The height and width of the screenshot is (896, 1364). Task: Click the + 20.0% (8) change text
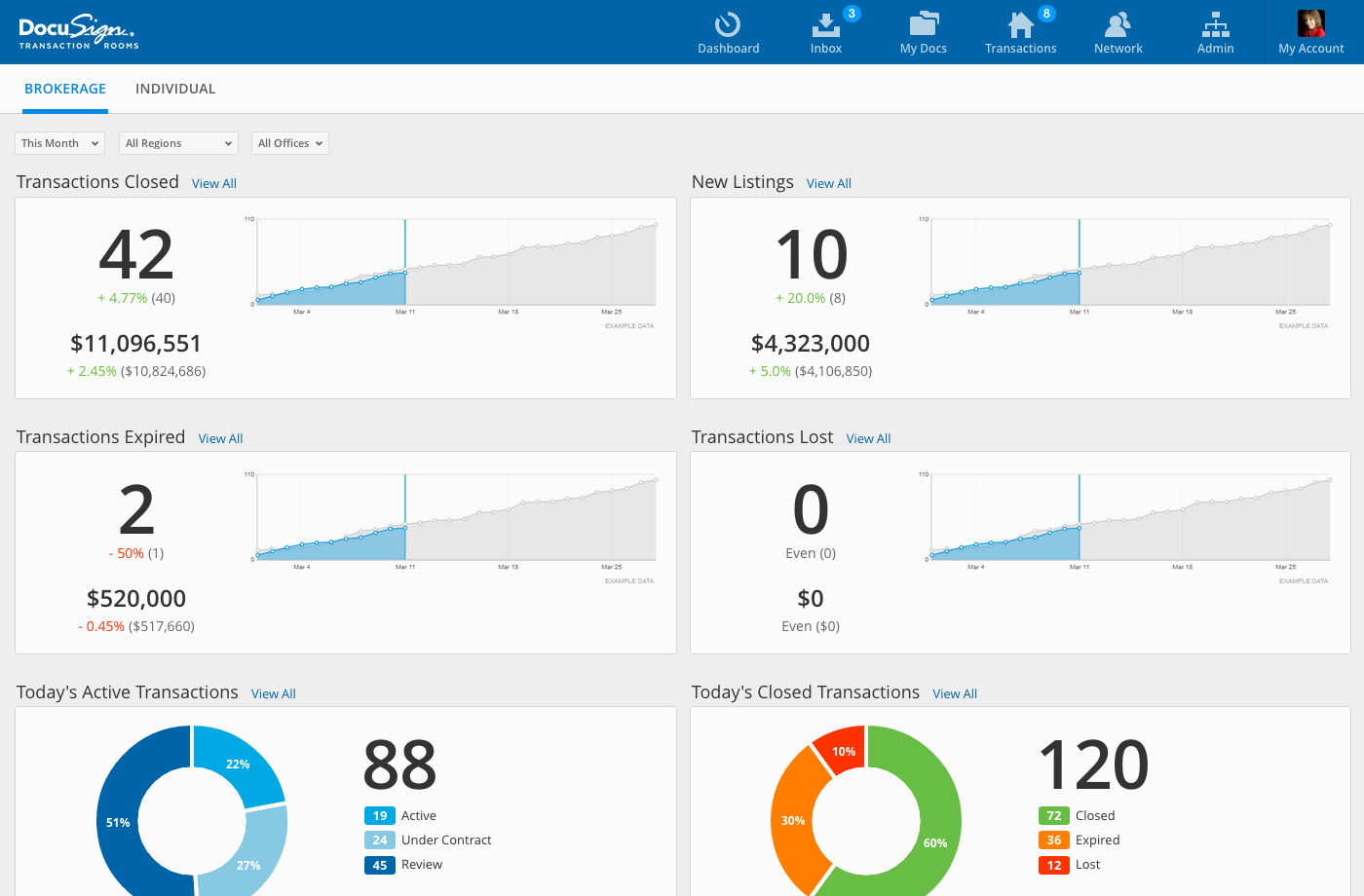(x=811, y=298)
